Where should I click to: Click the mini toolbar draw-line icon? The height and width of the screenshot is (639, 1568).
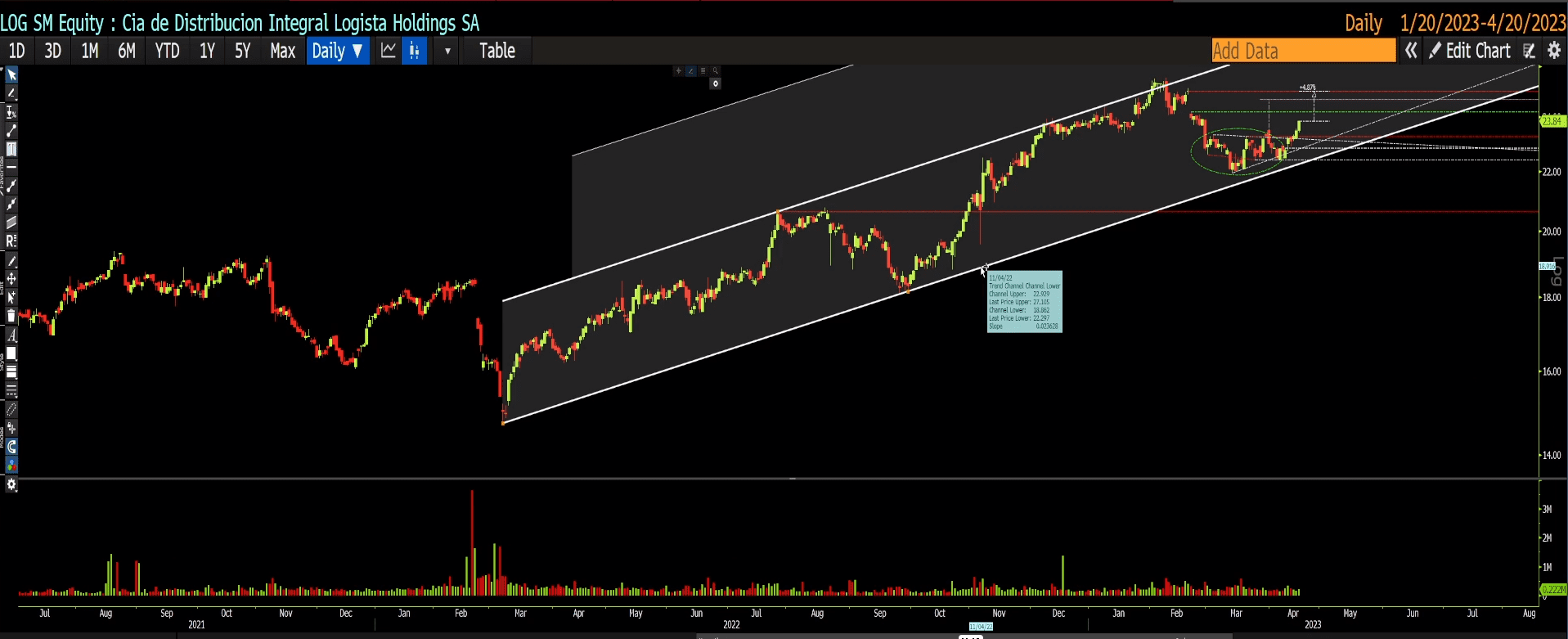tap(691, 71)
